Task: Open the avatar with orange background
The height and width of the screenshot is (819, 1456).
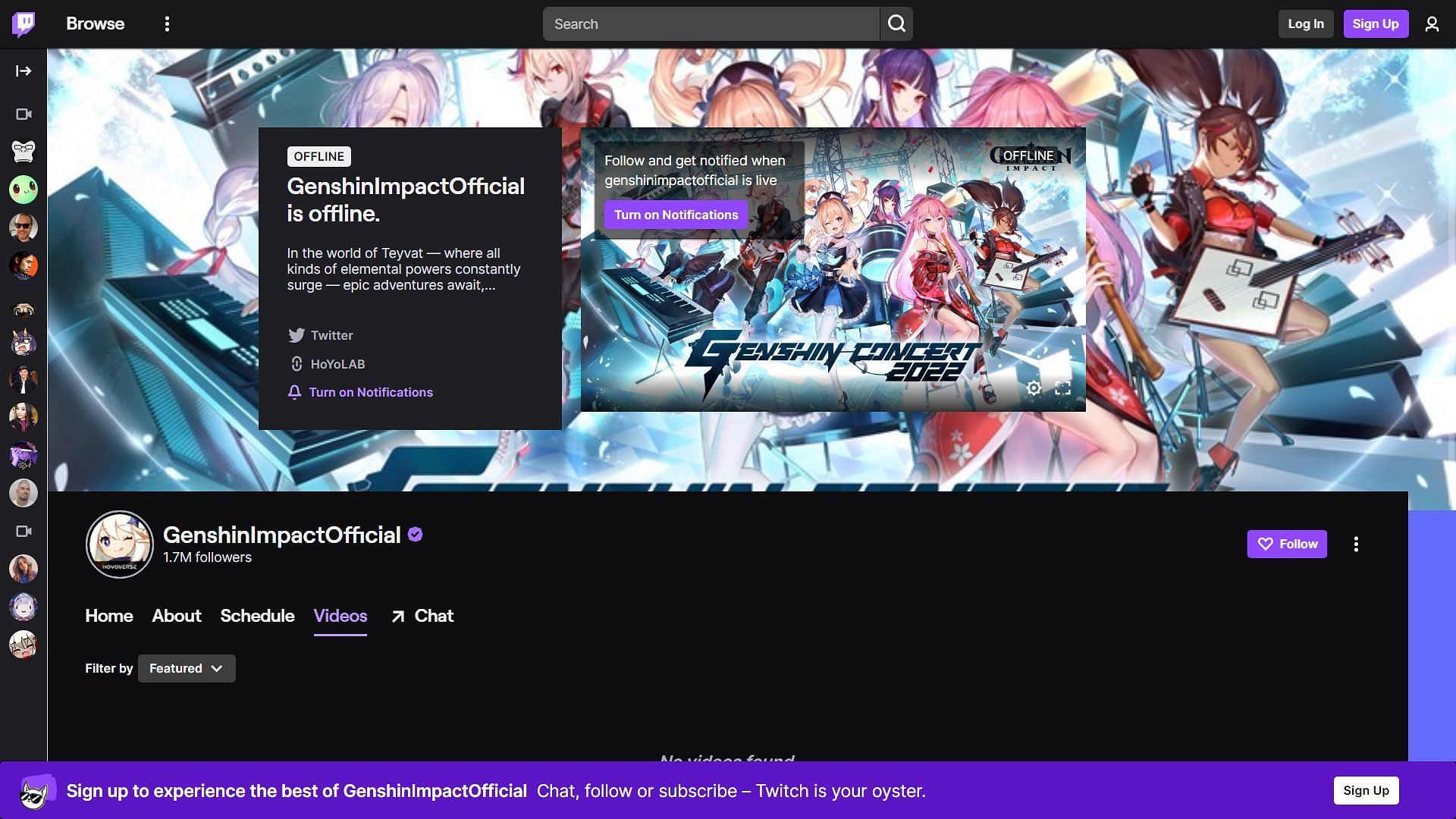Action: pos(24,265)
